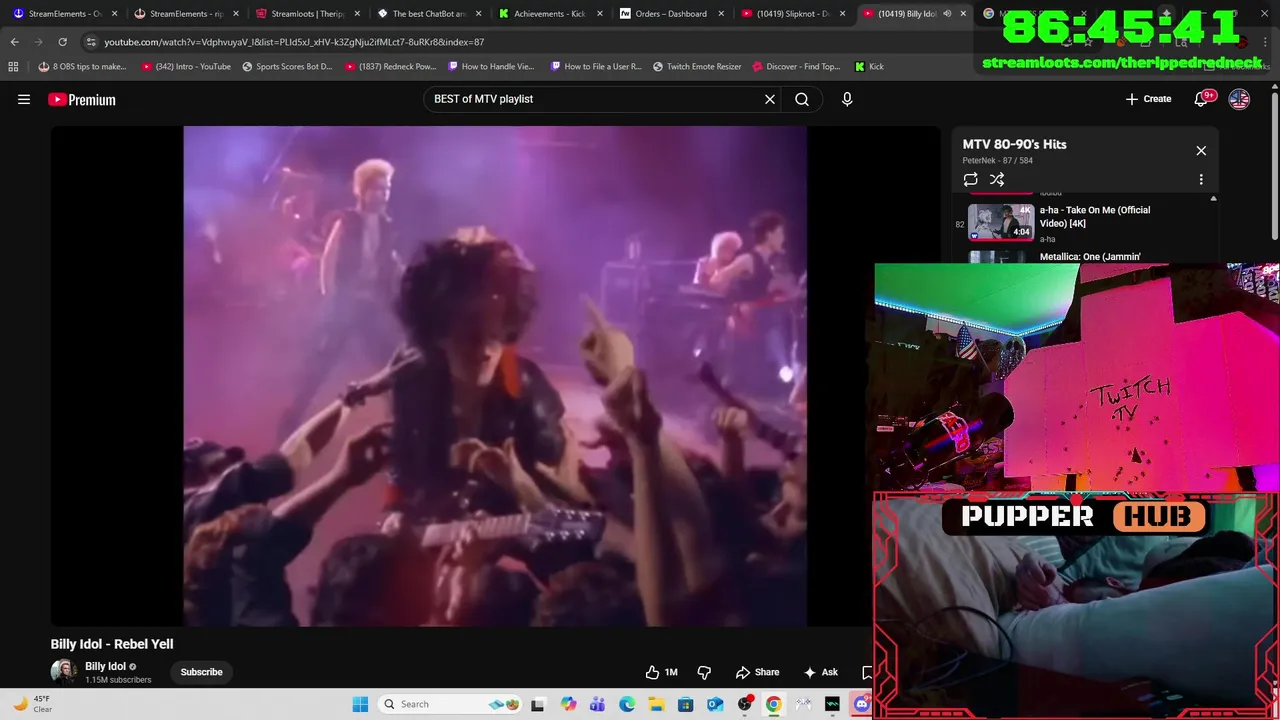Open the Ask AI button

point(821,672)
